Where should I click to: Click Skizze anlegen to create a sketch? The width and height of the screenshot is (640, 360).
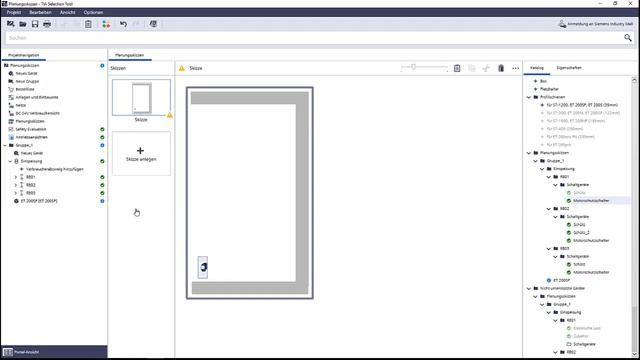[141, 154]
